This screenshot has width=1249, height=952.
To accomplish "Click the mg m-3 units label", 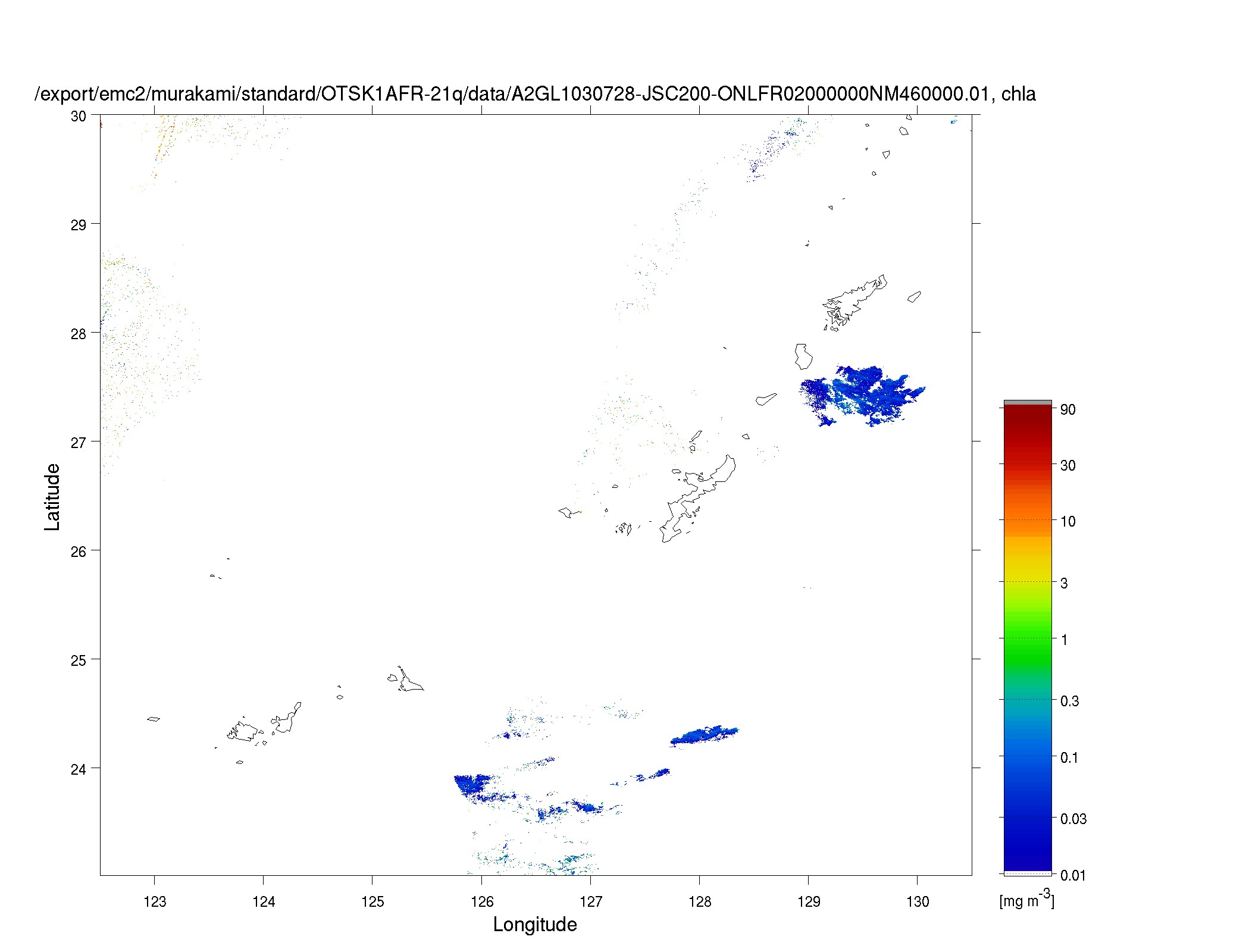I will point(1026,899).
